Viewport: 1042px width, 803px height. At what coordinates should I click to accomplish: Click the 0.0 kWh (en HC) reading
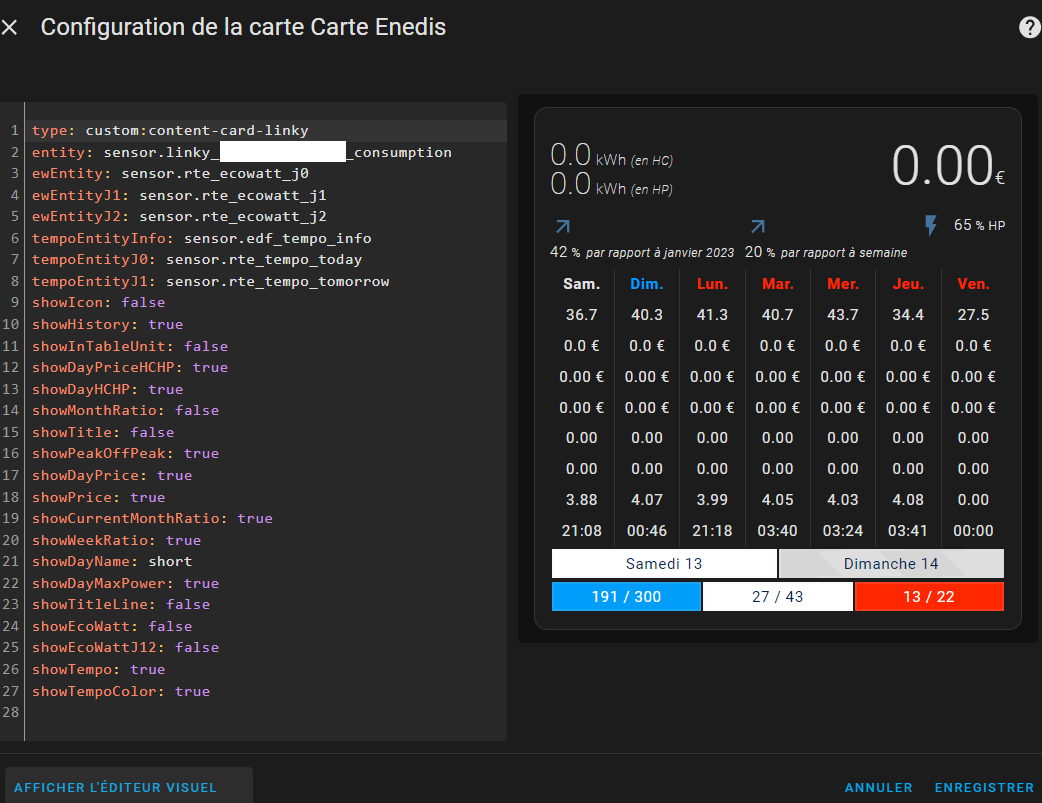[x=611, y=156]
